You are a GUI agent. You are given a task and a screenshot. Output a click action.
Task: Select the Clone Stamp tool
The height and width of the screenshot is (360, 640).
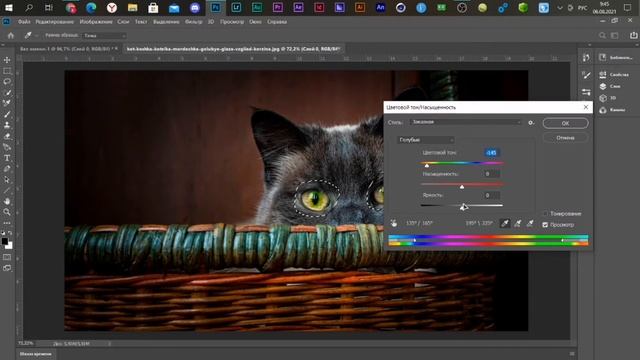(x=7, y=125)
